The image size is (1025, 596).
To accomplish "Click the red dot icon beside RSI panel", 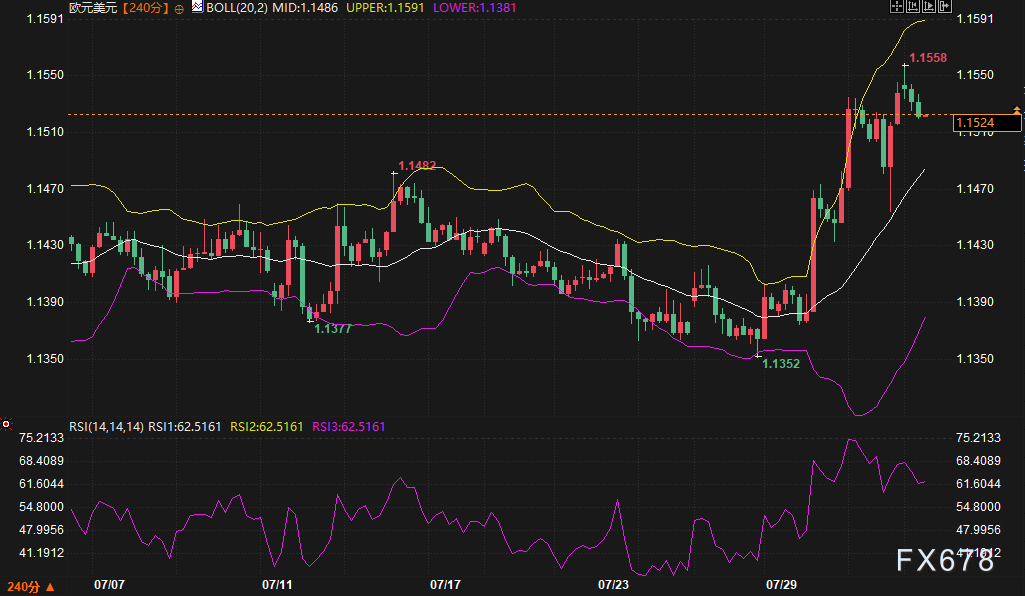I will point(6,424).
